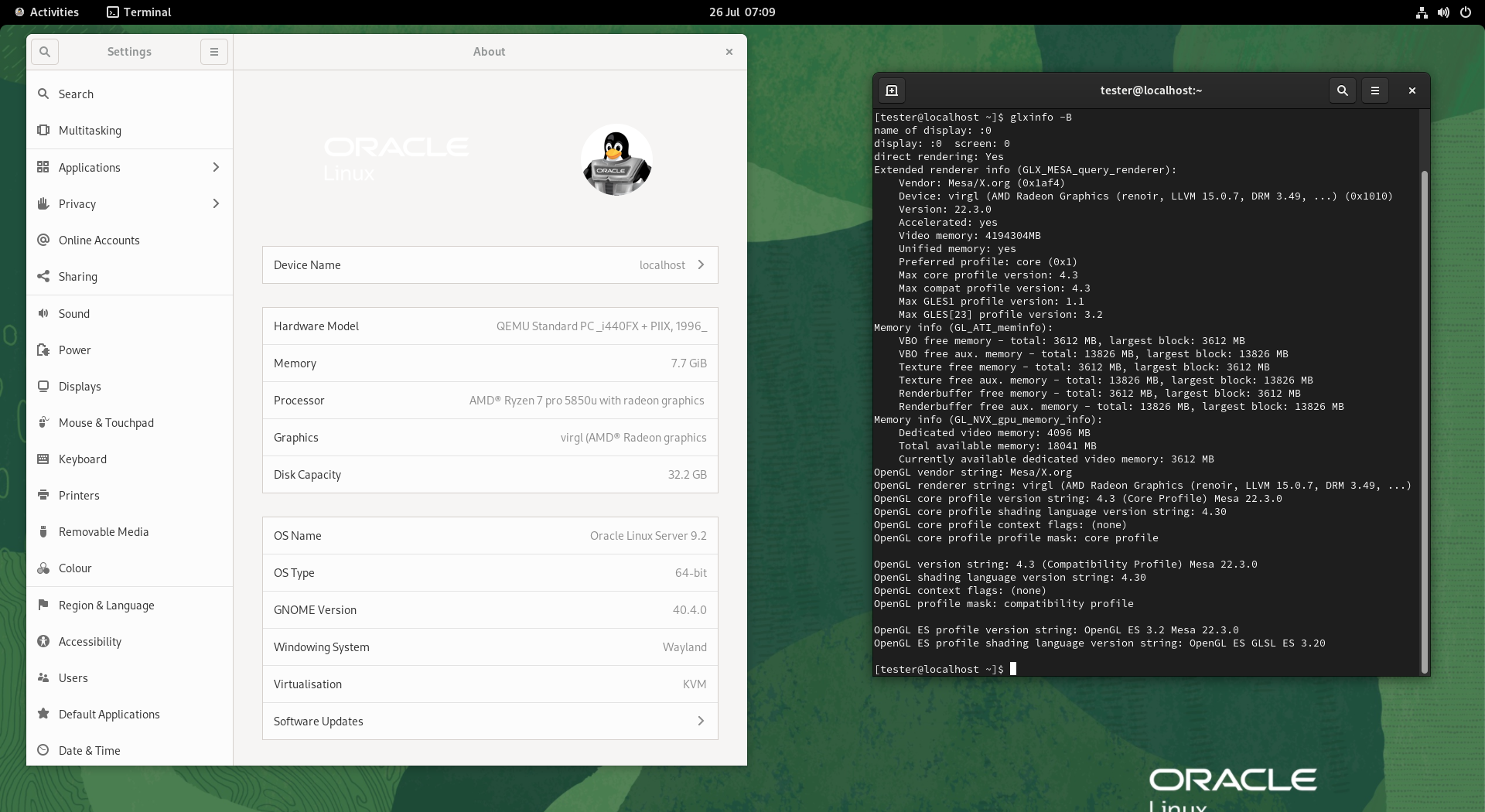Click the Virtualisation value KVM
The height and width of the screenshot is (812, 1485).
click(x=695, y=684)
